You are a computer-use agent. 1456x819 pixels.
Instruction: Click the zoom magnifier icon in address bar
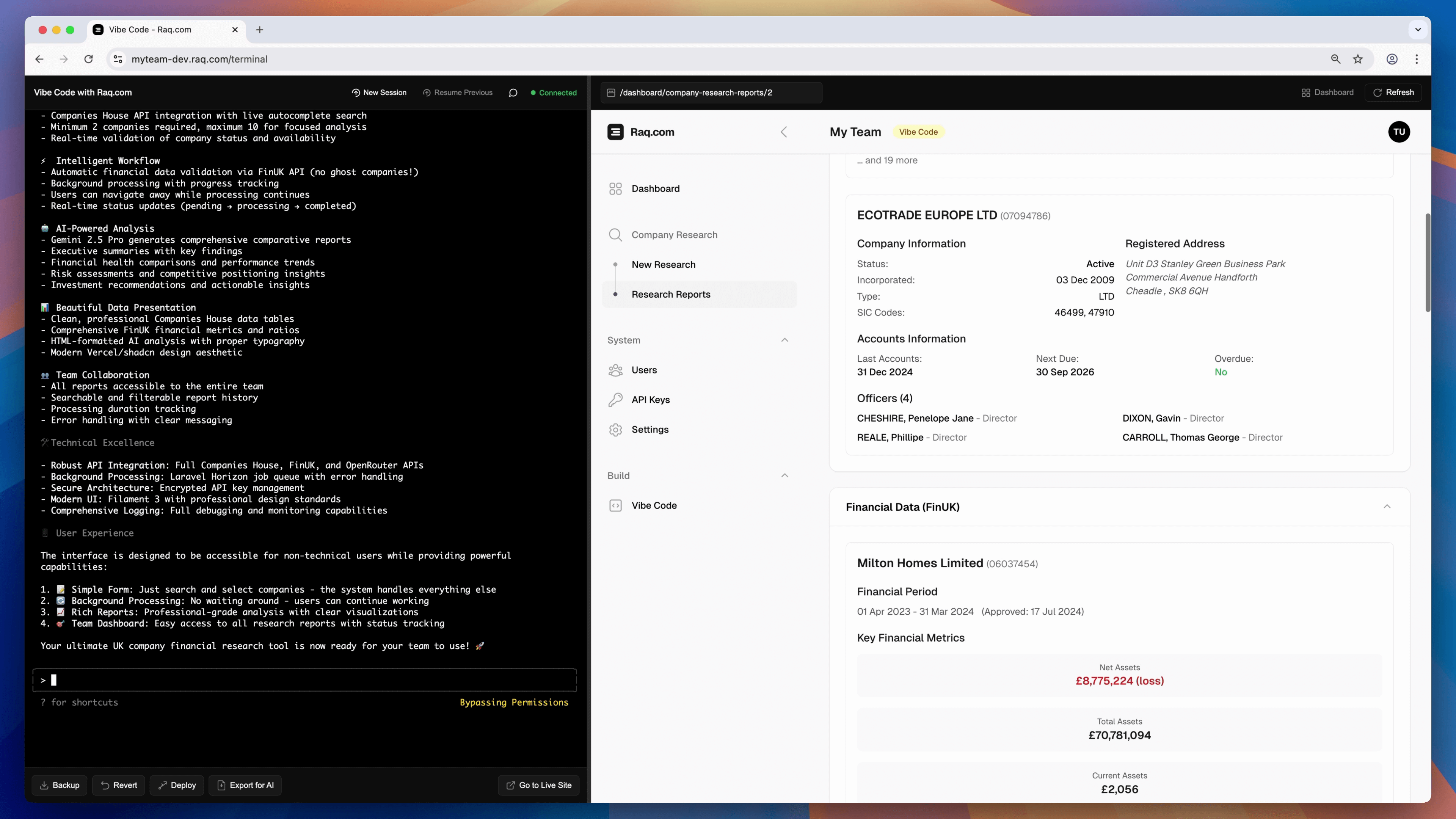[x=1335, y=59]
